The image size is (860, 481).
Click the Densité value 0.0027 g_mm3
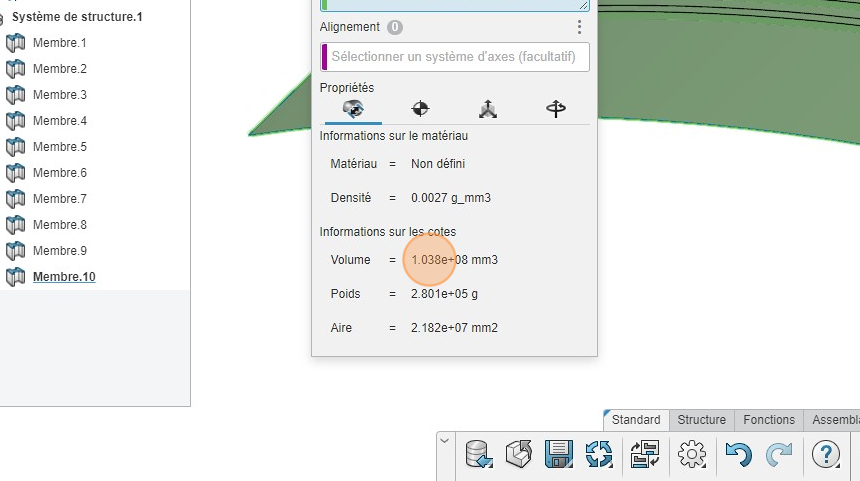pyautogui.click(x=451, y=198)
